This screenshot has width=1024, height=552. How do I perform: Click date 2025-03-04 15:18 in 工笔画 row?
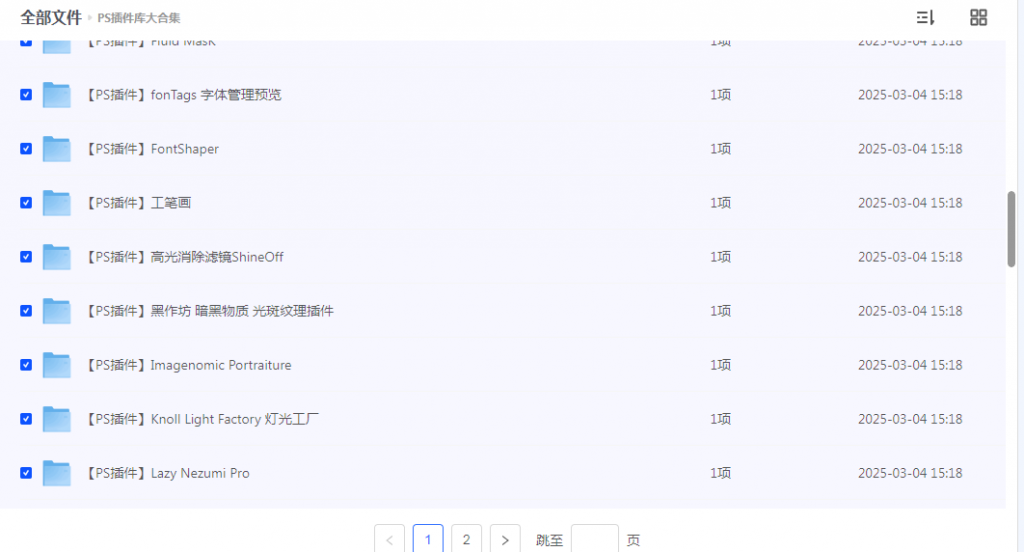(910, 203)
